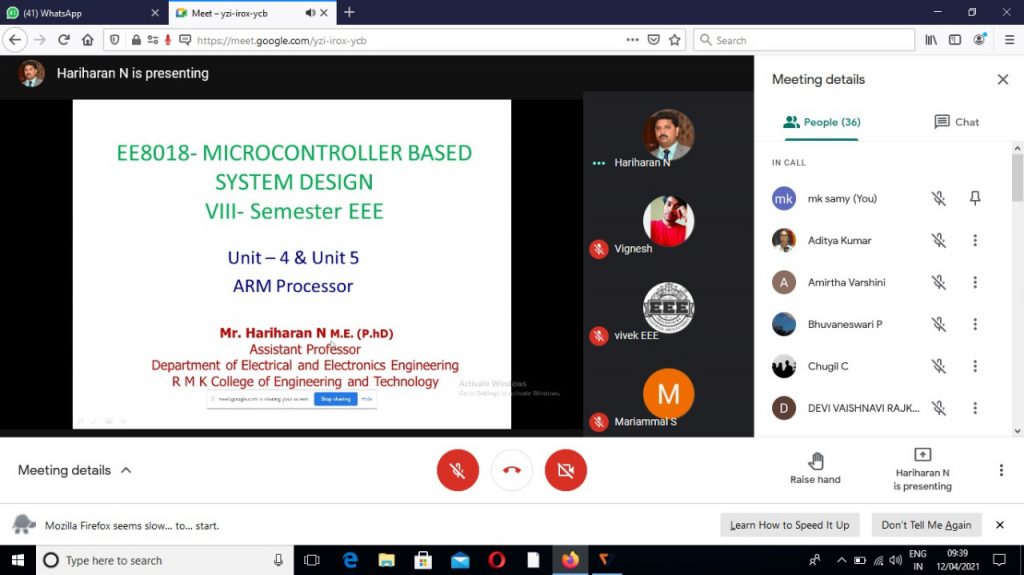Toggle the microphone mute button
Screen dimensions: 1024x575
tap(458, 470)
